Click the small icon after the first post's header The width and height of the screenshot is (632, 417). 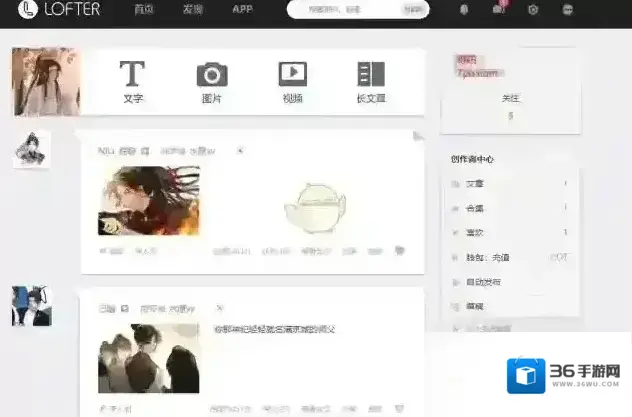(240, 151)
